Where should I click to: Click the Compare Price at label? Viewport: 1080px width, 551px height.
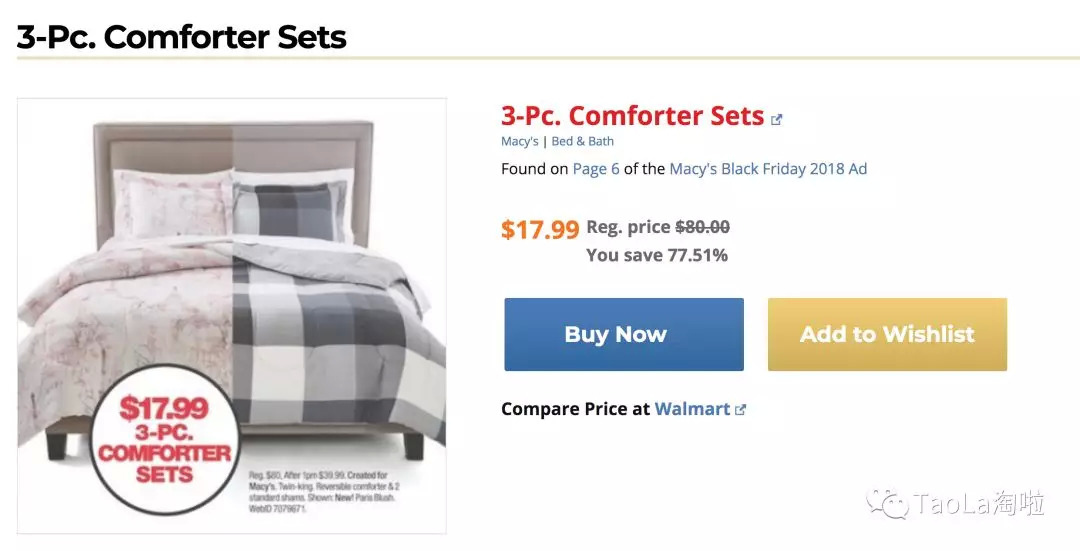coord(575,409)
